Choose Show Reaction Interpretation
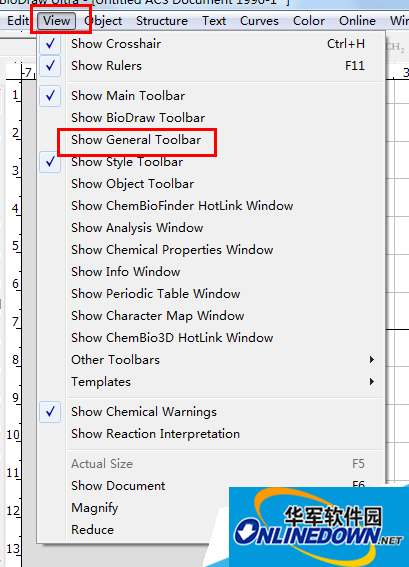Viewport: 409px width, 567px height. pyautogui.click(x=155, y=434)
